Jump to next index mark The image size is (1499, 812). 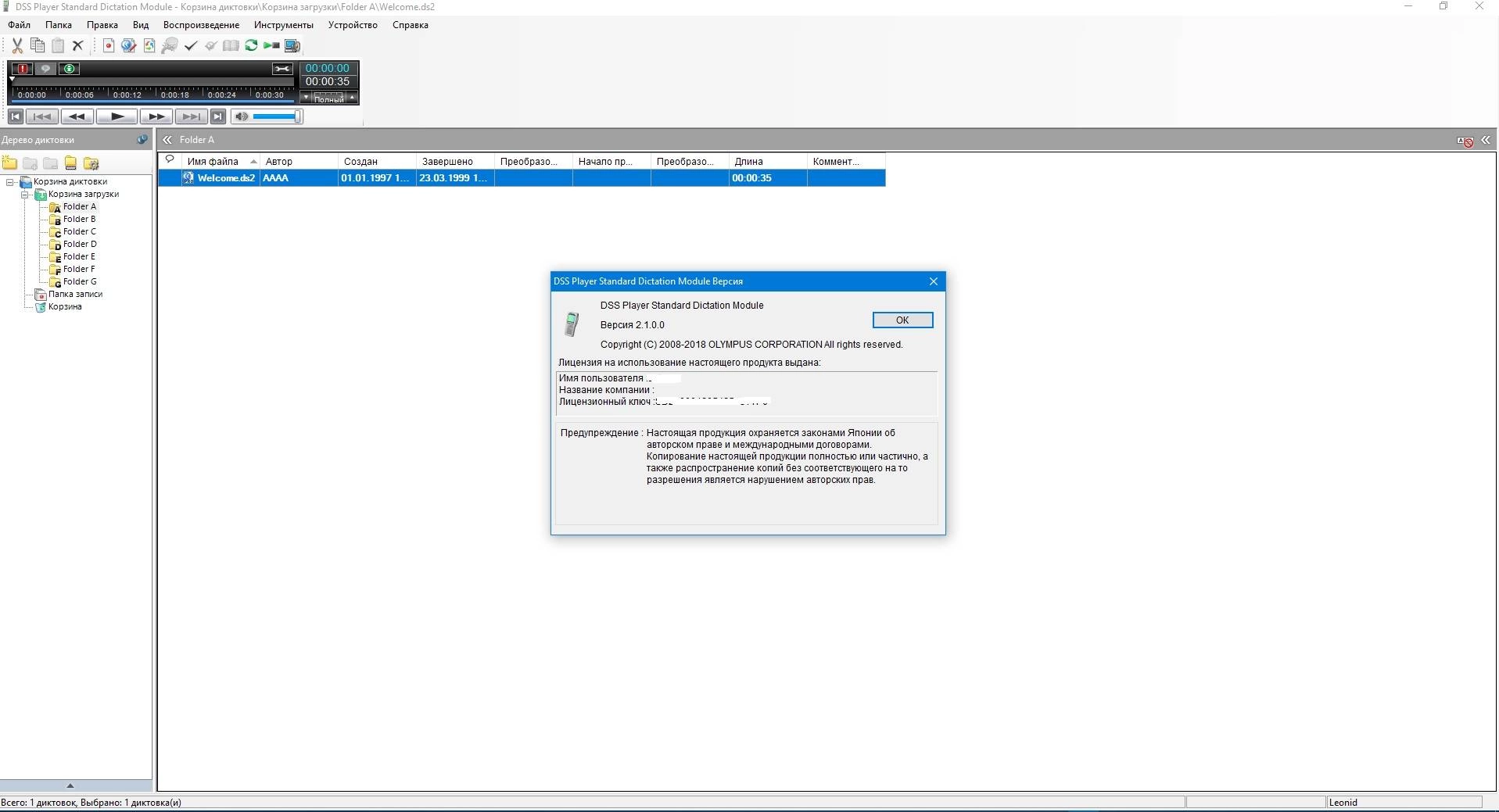coord(192,116)
